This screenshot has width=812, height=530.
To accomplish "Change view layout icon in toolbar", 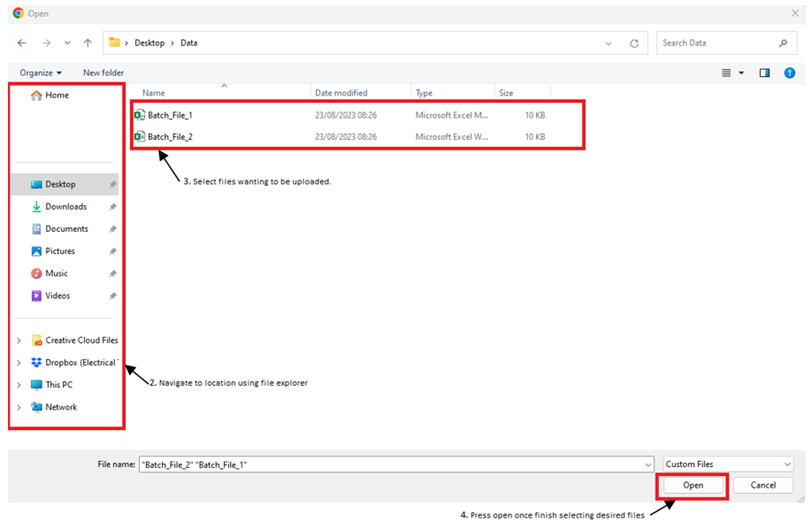I will [x=727, y=72].
